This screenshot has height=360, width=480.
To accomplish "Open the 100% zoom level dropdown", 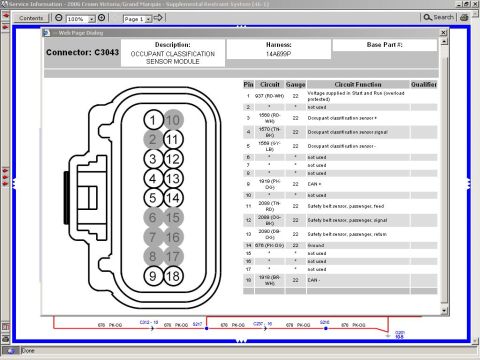I will point(91,19).
